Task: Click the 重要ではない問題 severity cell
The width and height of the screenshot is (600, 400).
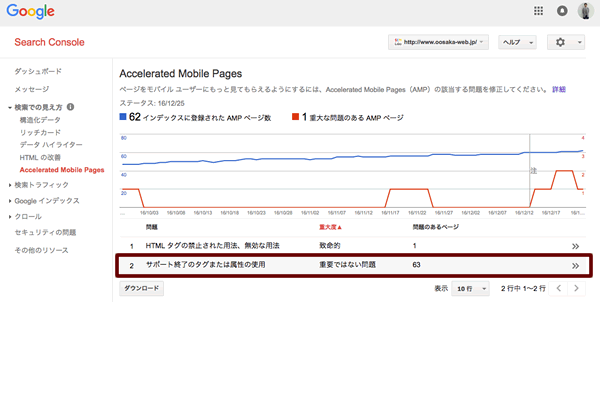Action: click(x=347, y=264)
